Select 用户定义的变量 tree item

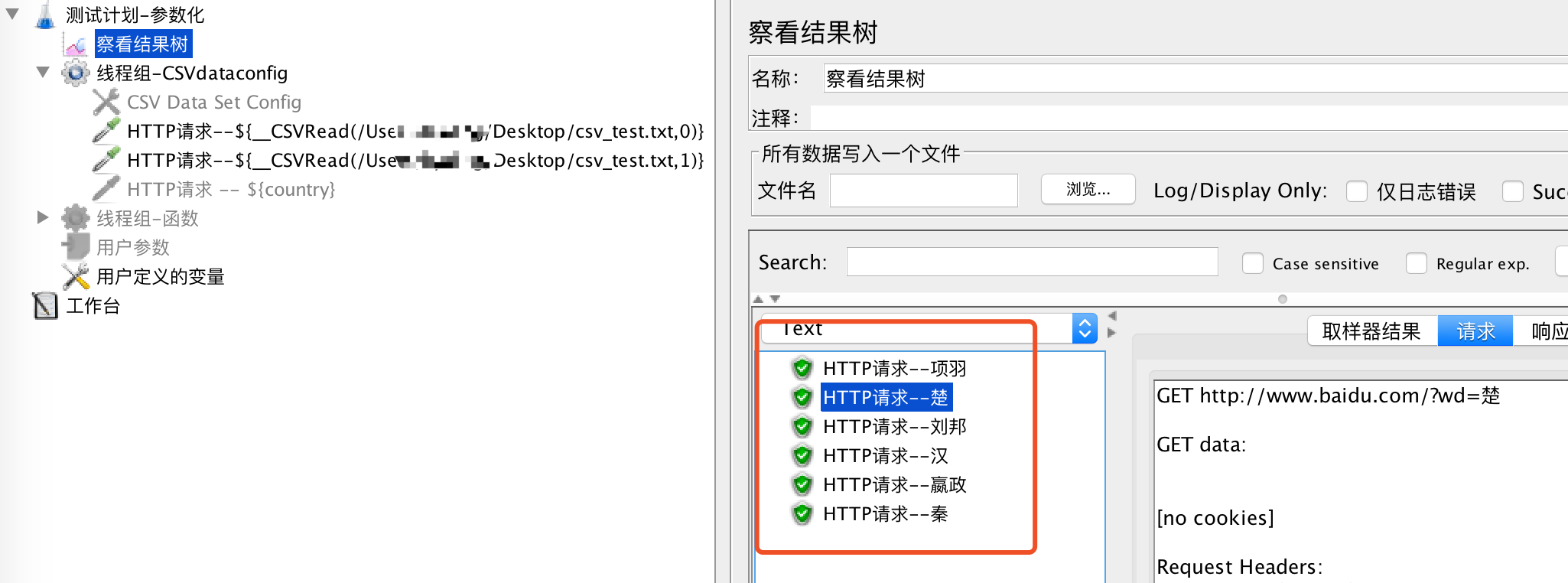point(161,277)
